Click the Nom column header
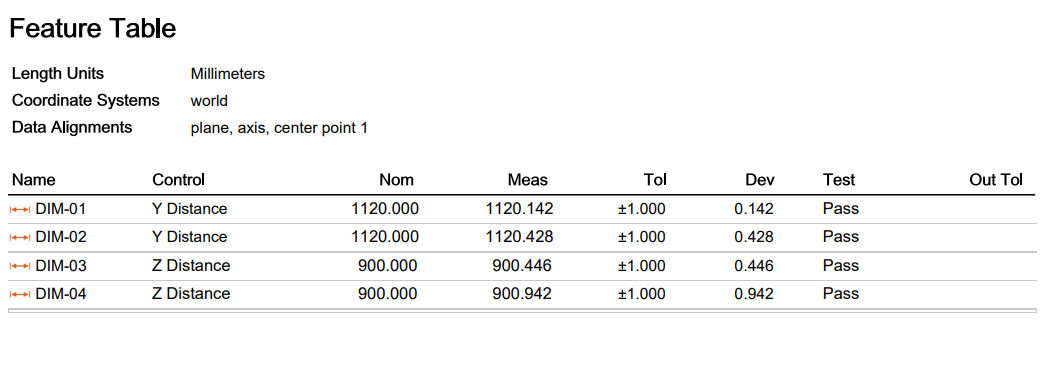Image resolution: width=1045 pixels, height=382 pixels. pos(397,180)
